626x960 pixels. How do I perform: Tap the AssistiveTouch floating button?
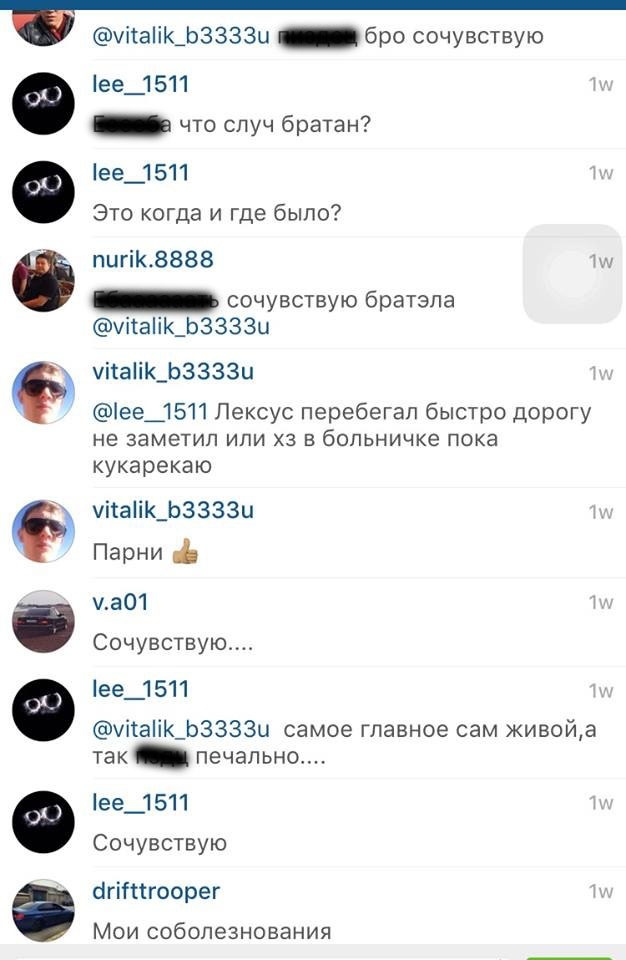(x=573, y=273)
